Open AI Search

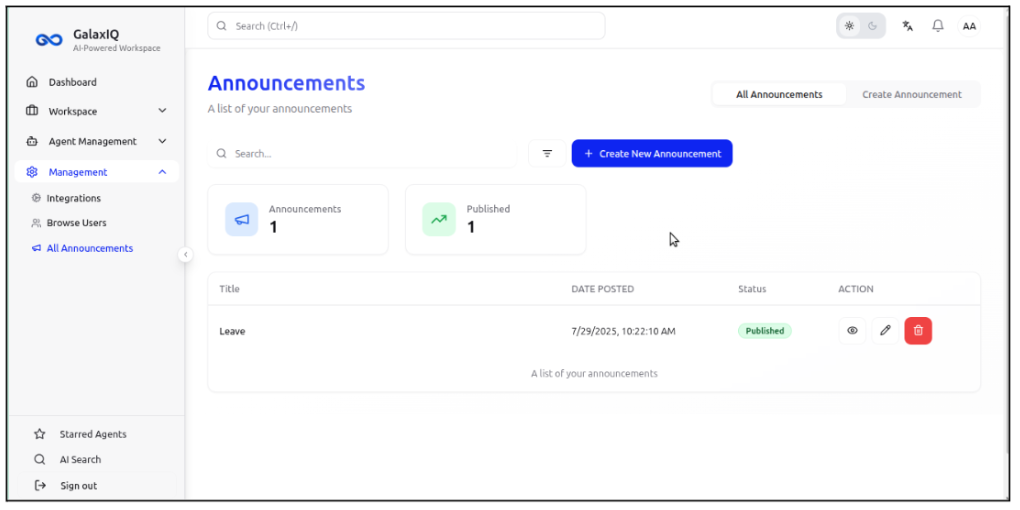coord(80,459)
